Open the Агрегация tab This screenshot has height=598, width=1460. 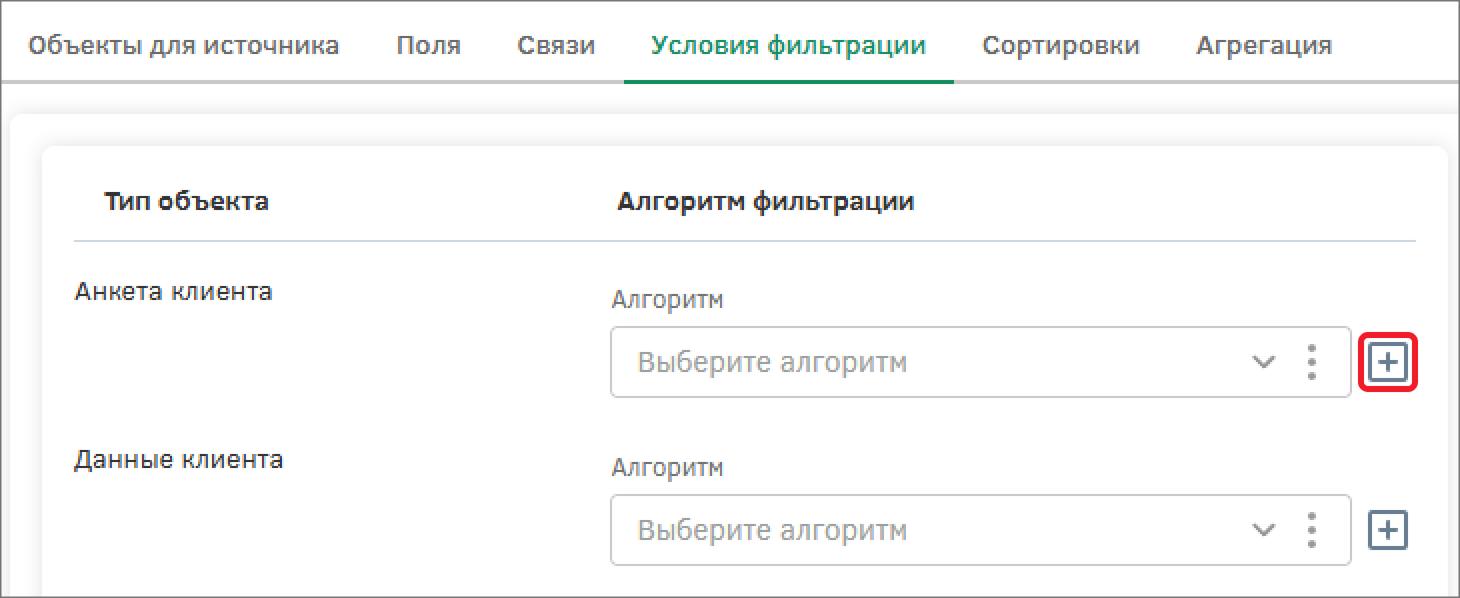(1263, 46)
